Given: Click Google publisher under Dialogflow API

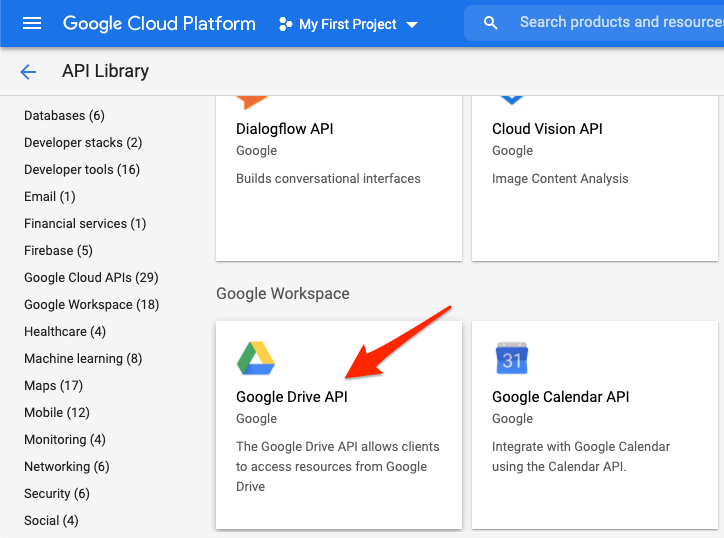Looking at the screenshot, I should (x=256, y=151).
